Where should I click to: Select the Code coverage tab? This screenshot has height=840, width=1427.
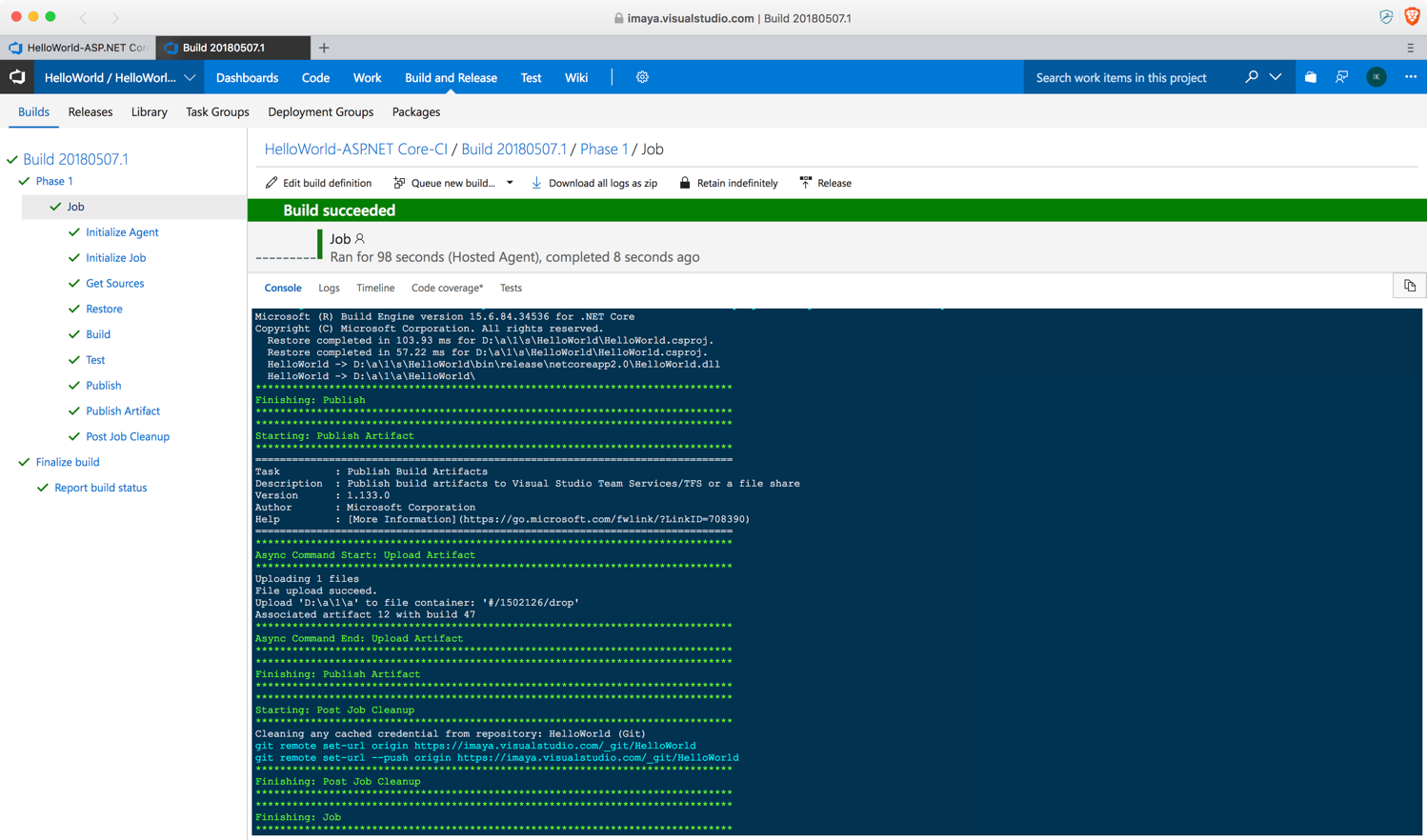tap(447, 288)
